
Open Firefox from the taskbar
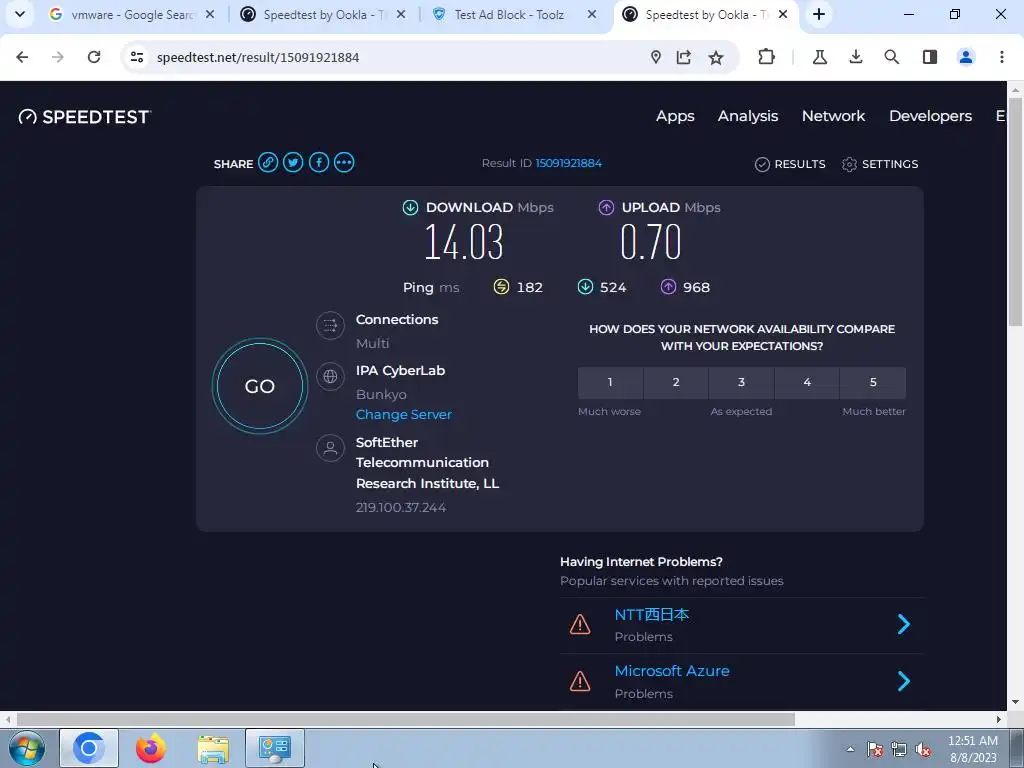(150, 748)
